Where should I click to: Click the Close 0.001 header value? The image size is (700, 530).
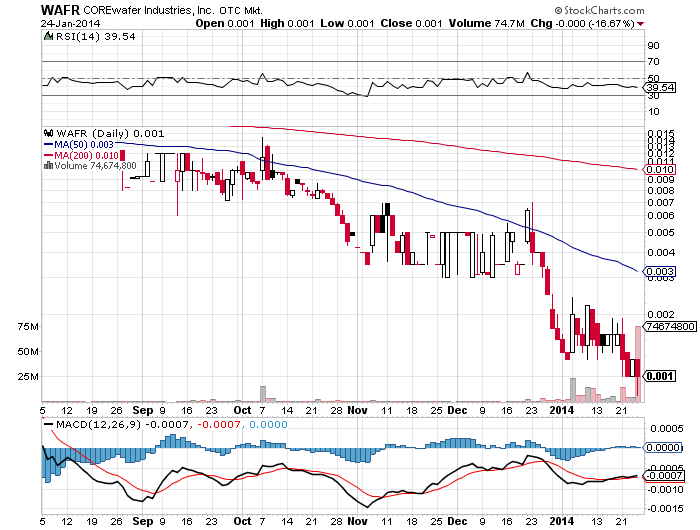tap(411, 24)
